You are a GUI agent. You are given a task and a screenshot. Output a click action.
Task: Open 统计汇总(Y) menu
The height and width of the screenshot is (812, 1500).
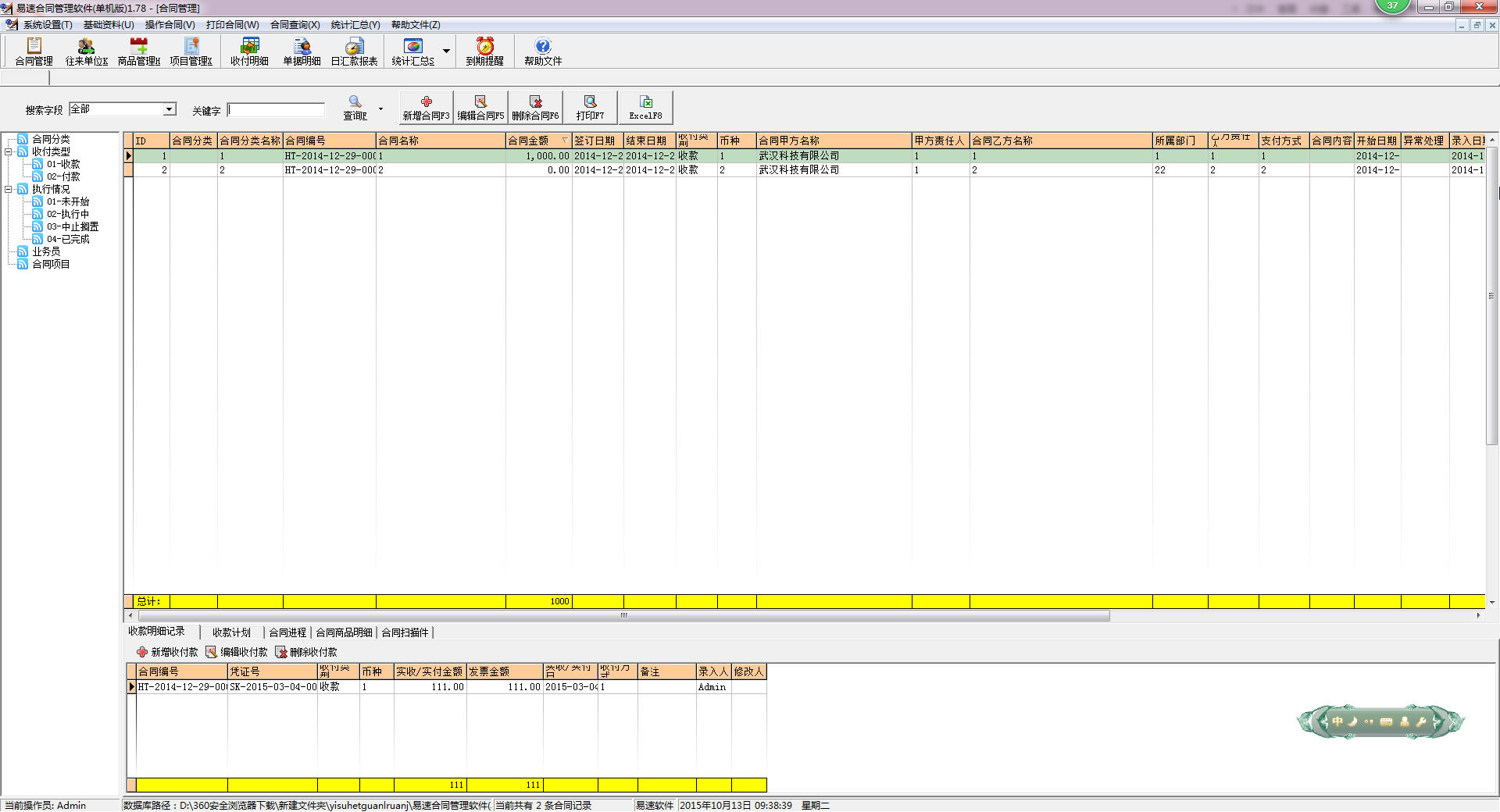(x=355, y=25)
